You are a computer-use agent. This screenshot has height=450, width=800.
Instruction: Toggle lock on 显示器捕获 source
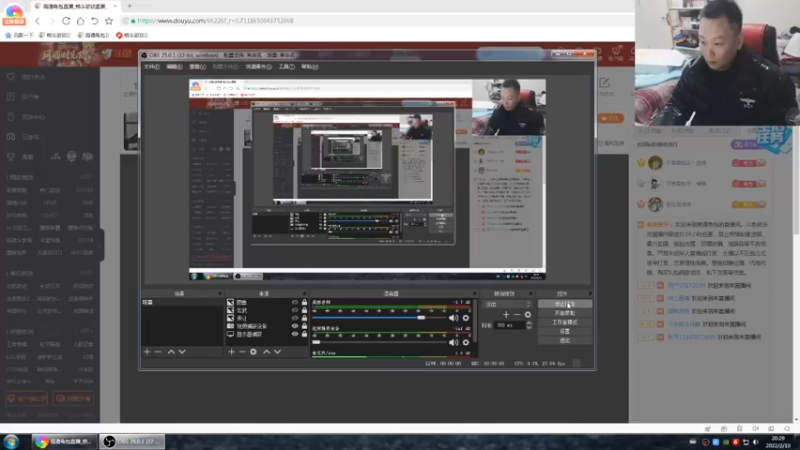305,334
